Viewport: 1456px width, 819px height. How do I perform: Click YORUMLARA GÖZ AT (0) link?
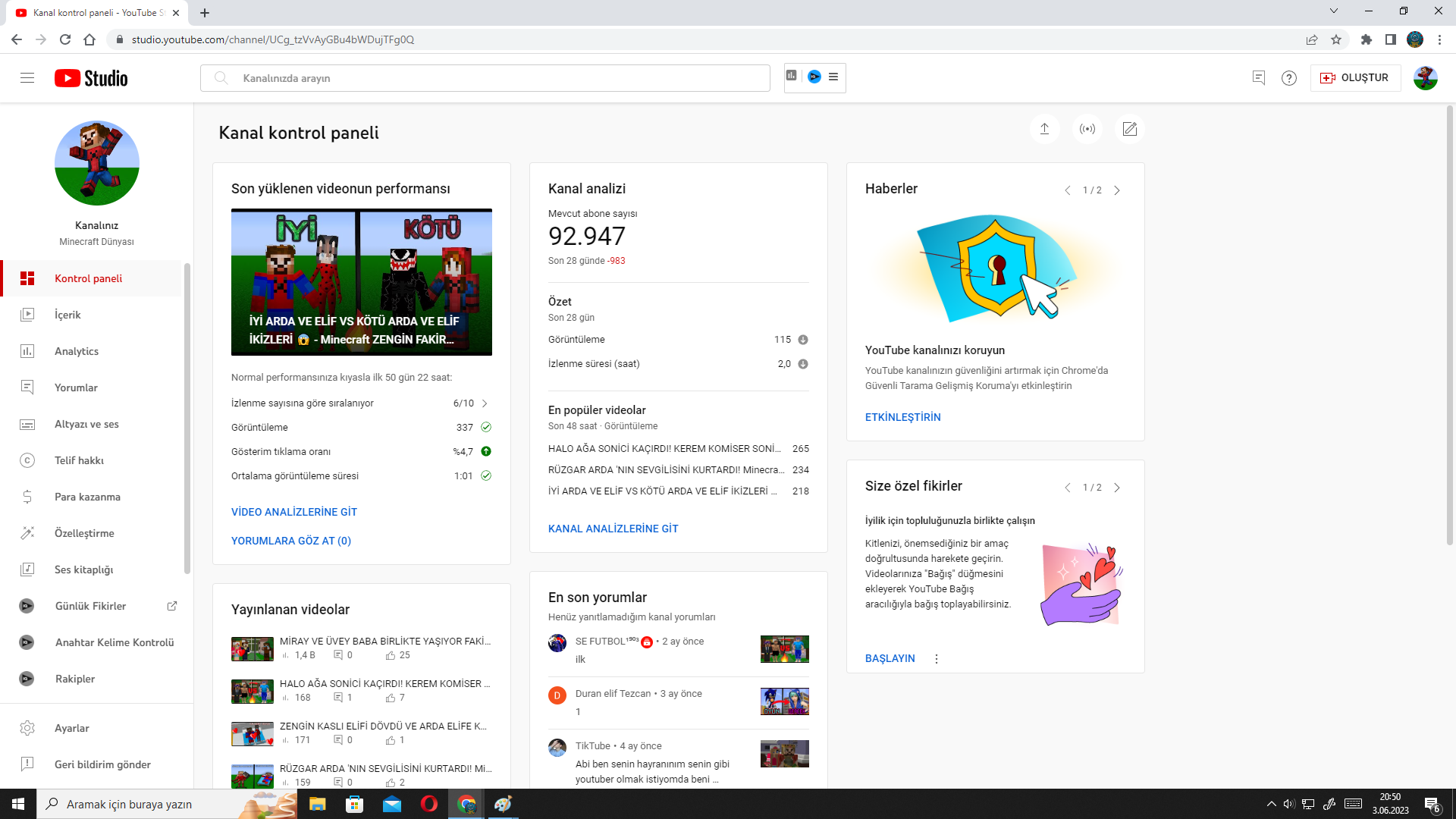pos(291,541)
